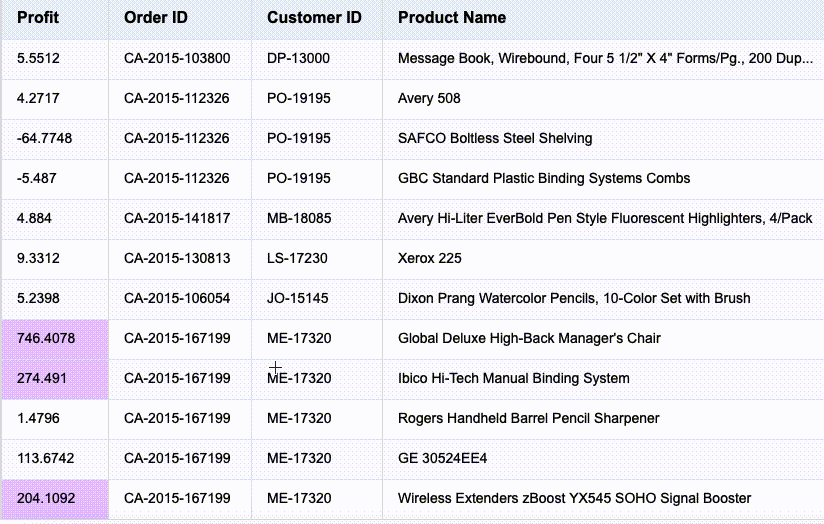Select order ID CA-2015-103800
This screenshot has height=524, width=824.
click(x=177, y=58)
